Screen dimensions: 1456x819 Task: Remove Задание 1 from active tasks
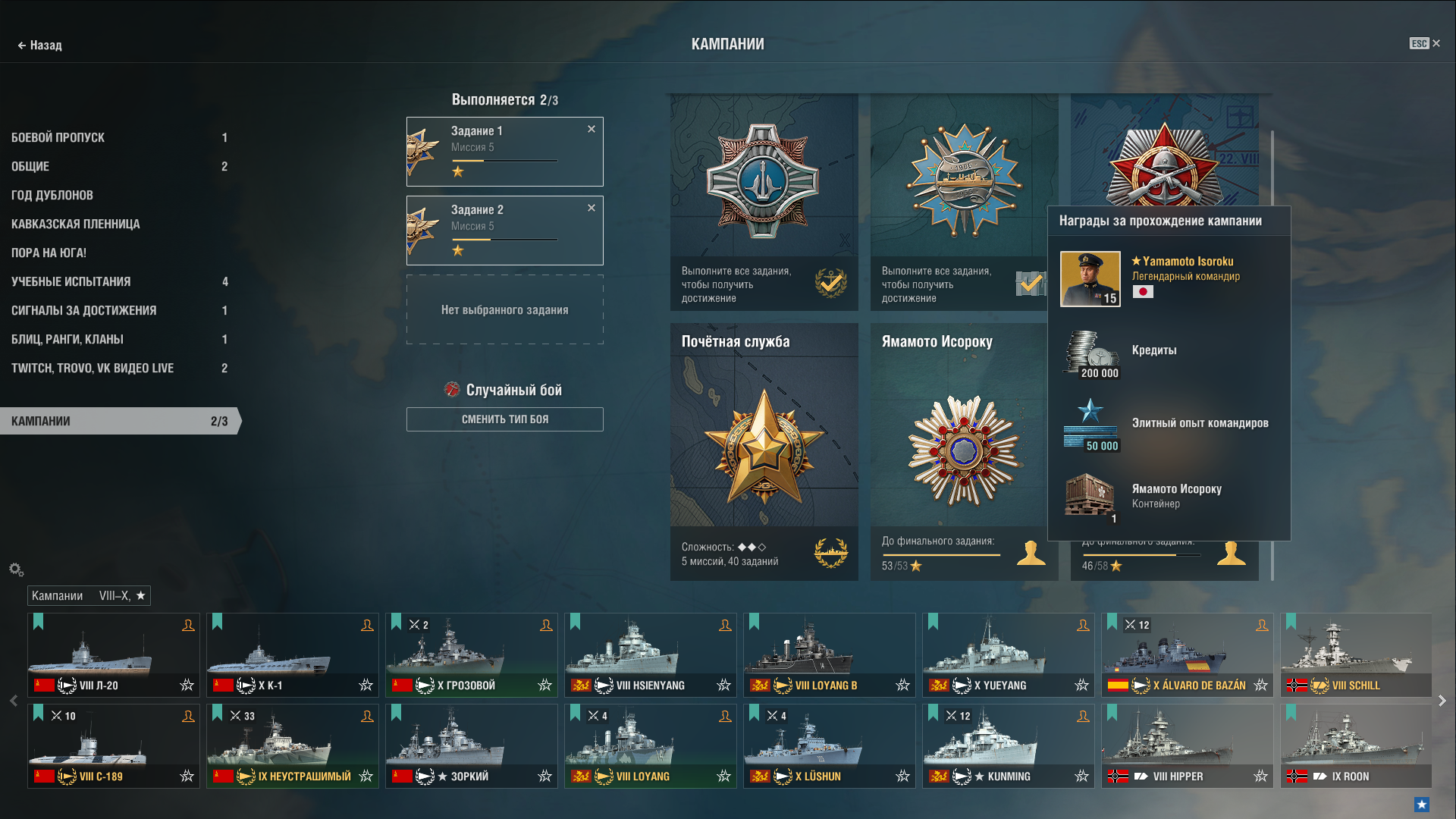591,129
